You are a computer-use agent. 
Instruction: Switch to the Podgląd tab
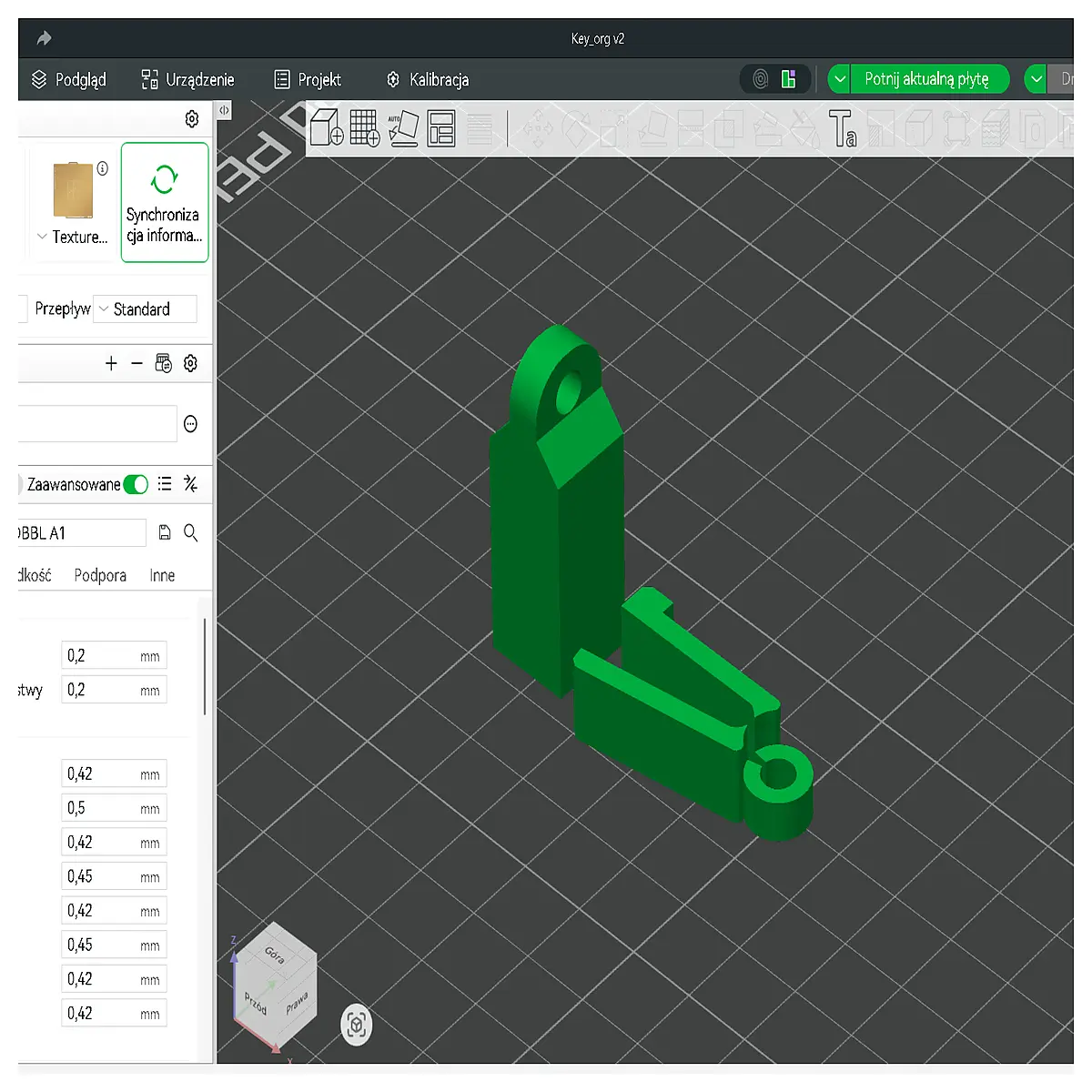click(x=69, y=80)
